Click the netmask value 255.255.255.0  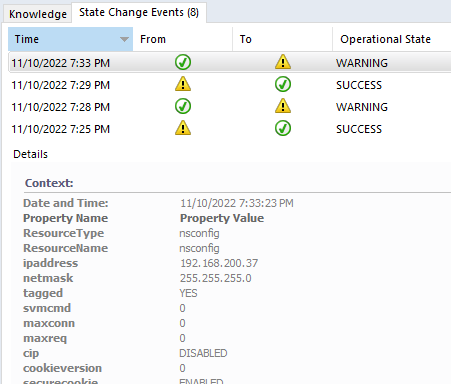click(x=216, y=278)
